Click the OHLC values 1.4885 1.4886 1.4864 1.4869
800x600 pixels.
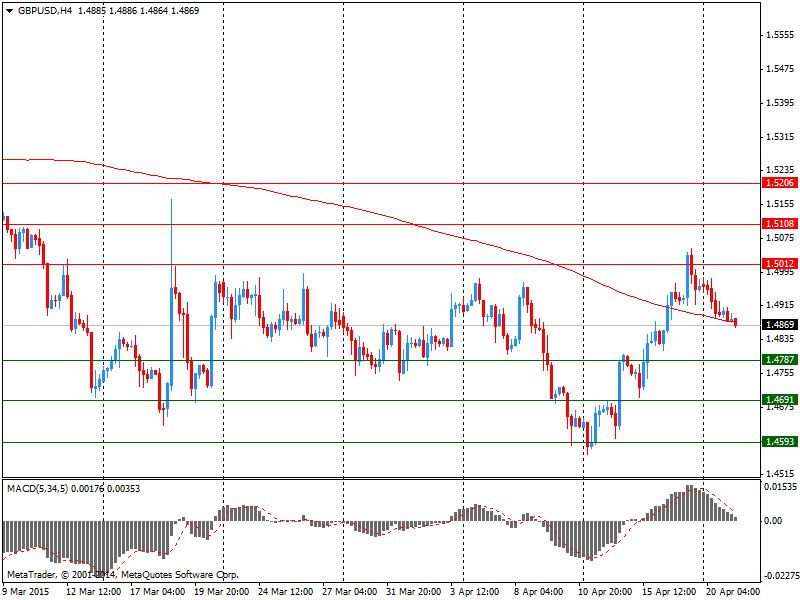coord(138,11)
